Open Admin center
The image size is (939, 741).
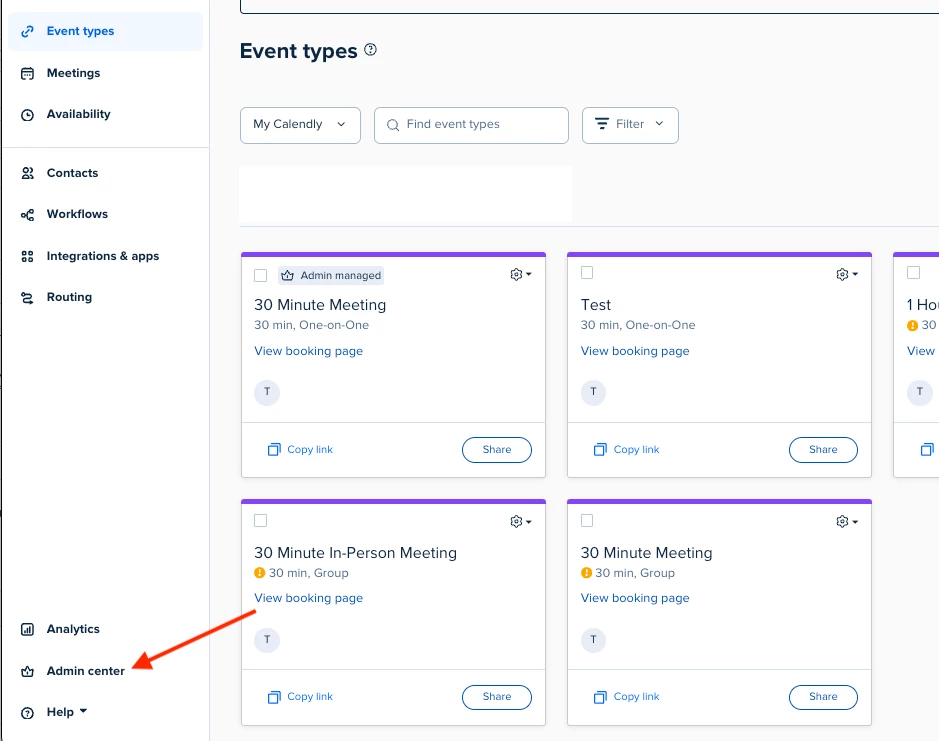click(x=86, y=672)
